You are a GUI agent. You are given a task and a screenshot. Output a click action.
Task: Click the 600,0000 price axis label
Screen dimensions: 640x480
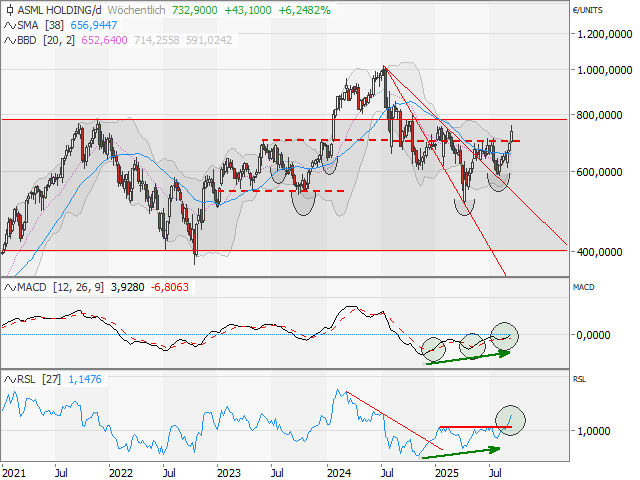tap(599, 172)
